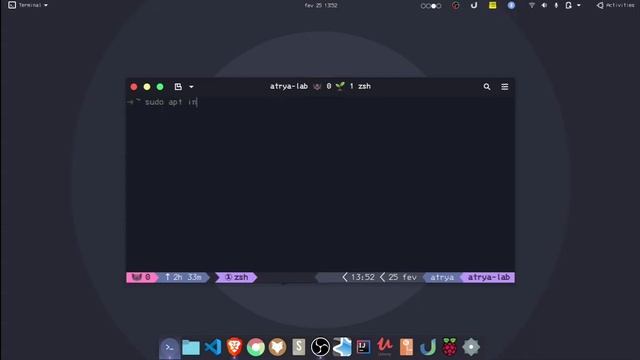Open the terminal search icon
The width and height of the screenshot is (640, 360).
(x=487, y=87)
